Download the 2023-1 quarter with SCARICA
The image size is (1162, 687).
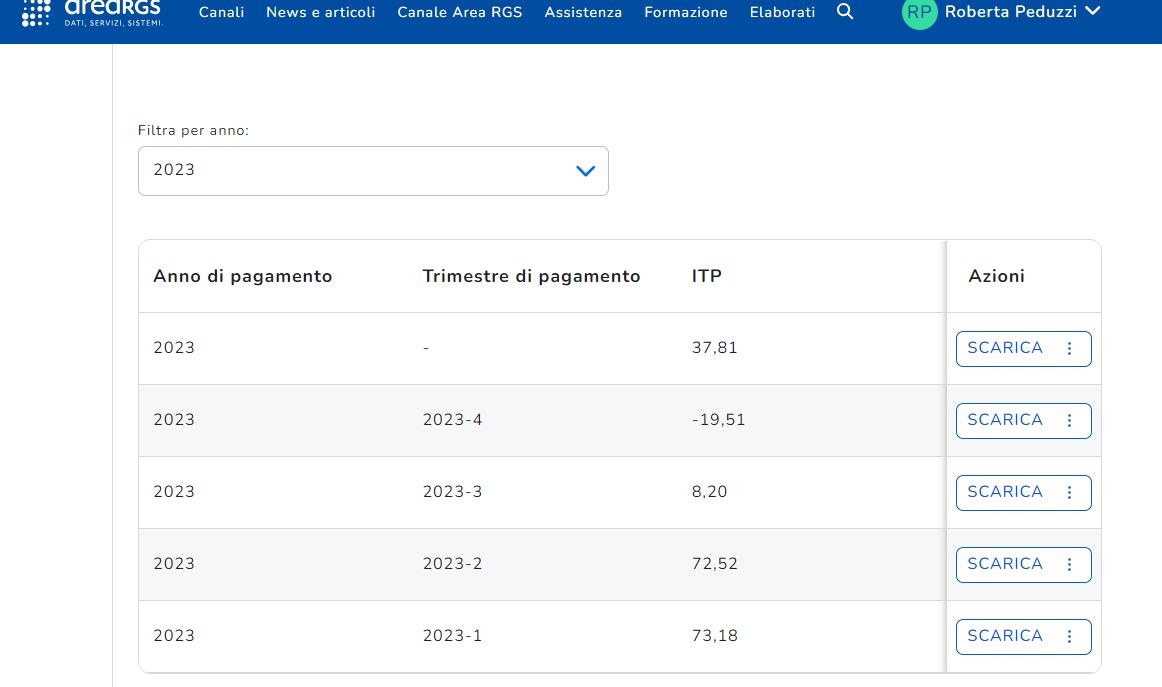pyautogui.click(x=1004, y=637)
